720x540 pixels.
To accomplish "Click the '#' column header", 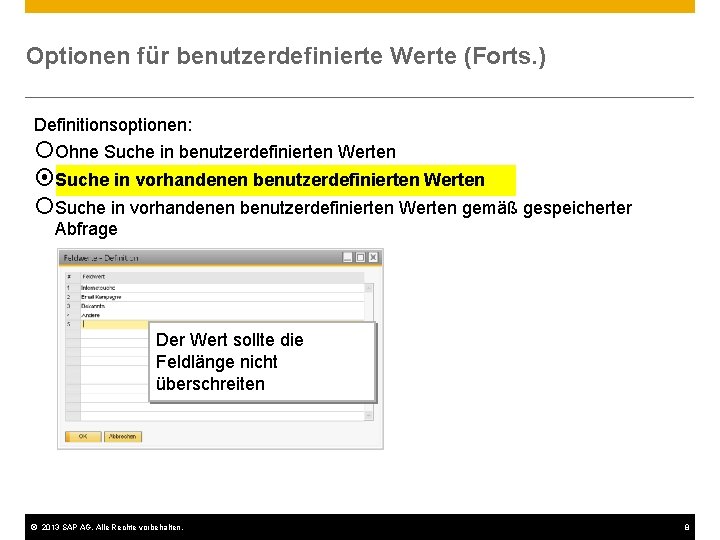I will coord(73,277).
